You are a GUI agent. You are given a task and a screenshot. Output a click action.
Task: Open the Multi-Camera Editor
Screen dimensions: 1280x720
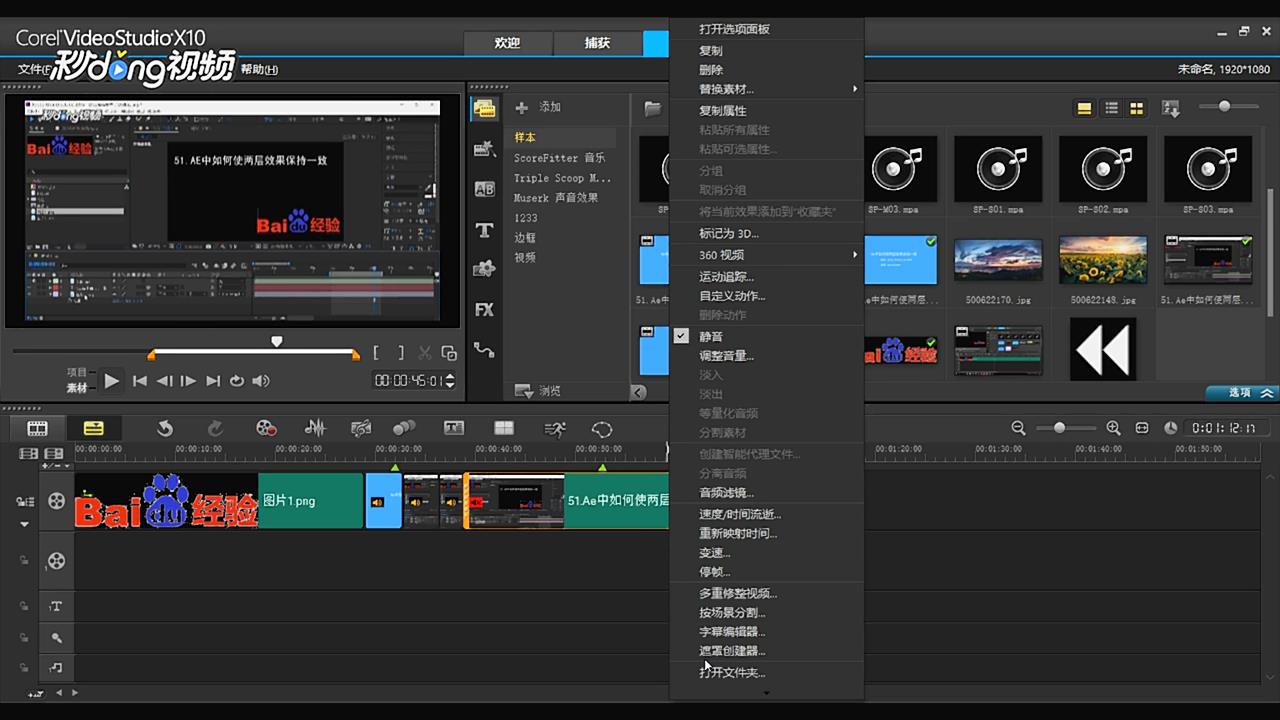click(x=504, y=428)
